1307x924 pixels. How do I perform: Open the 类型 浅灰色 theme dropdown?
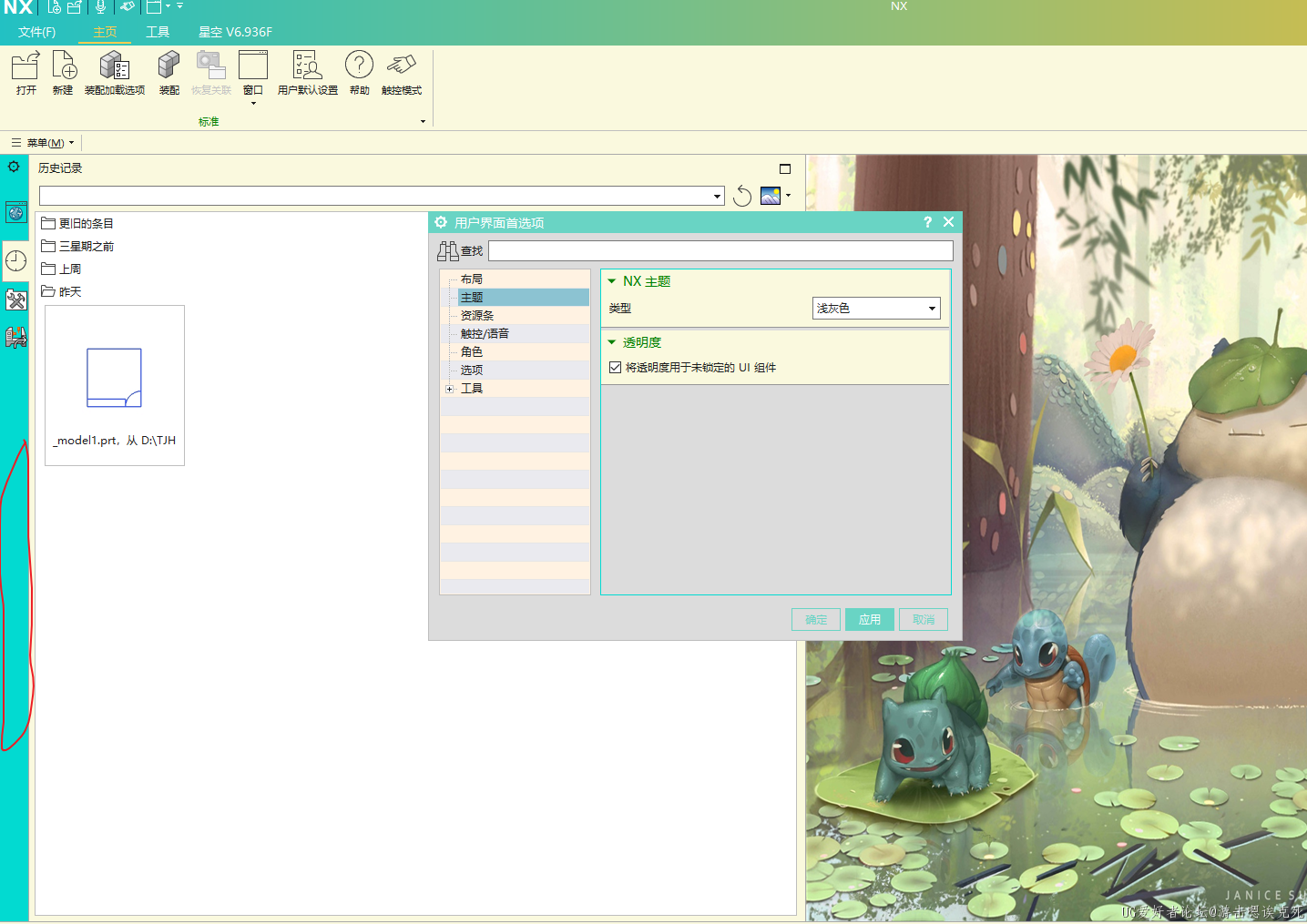(876, 309)
